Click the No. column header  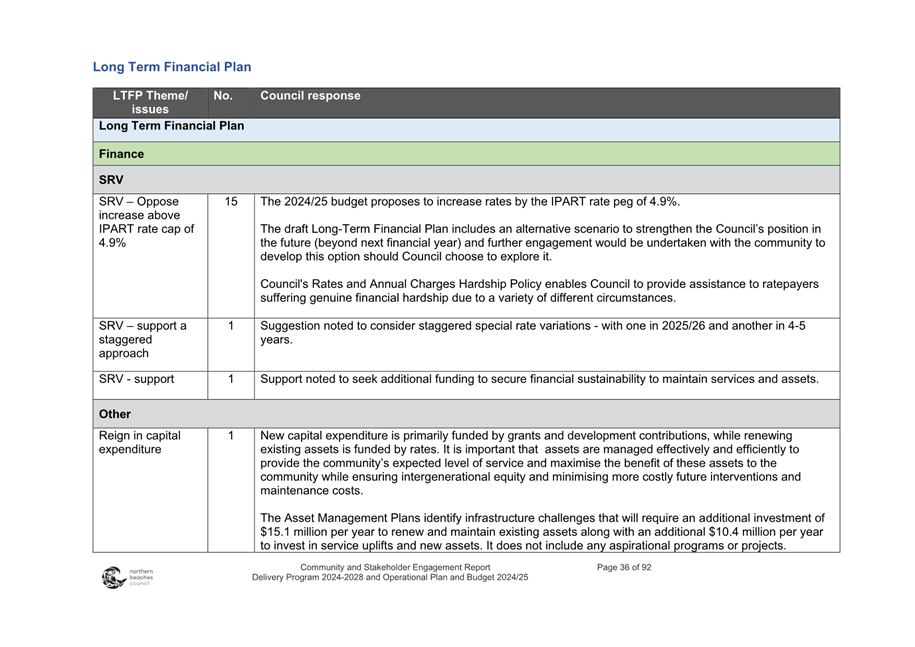(223, 96)
